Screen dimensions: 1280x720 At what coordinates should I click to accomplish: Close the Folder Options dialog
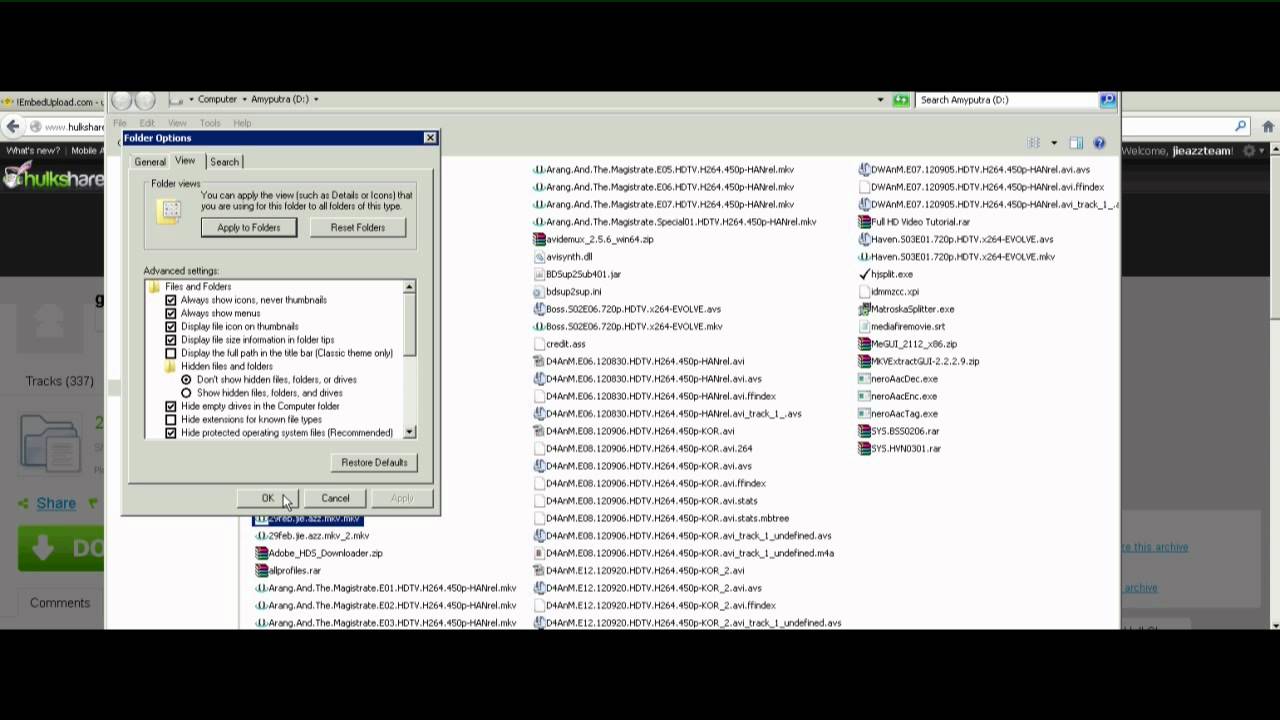pos(430,138)
